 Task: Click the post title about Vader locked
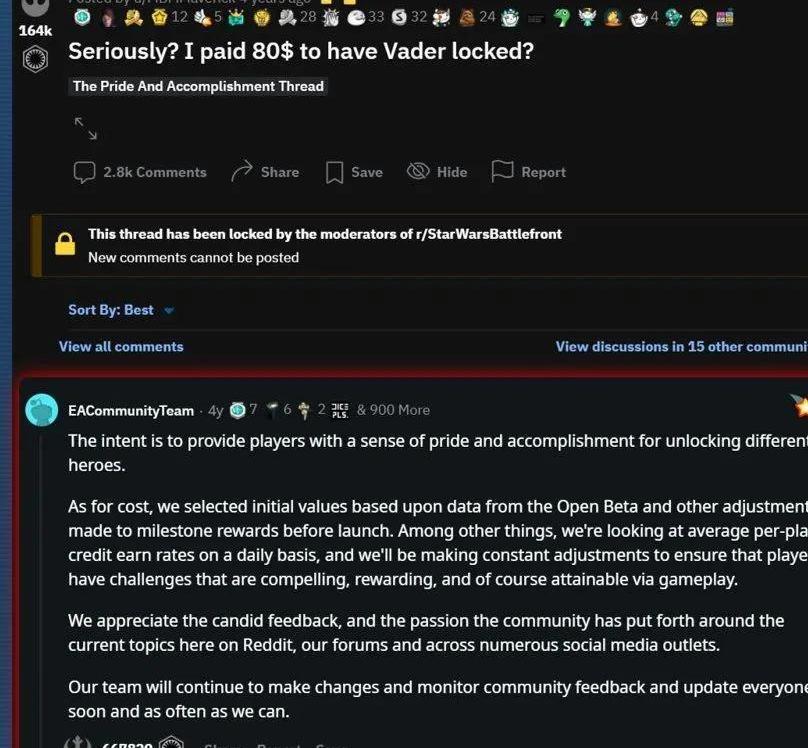(x=301, y=52)
